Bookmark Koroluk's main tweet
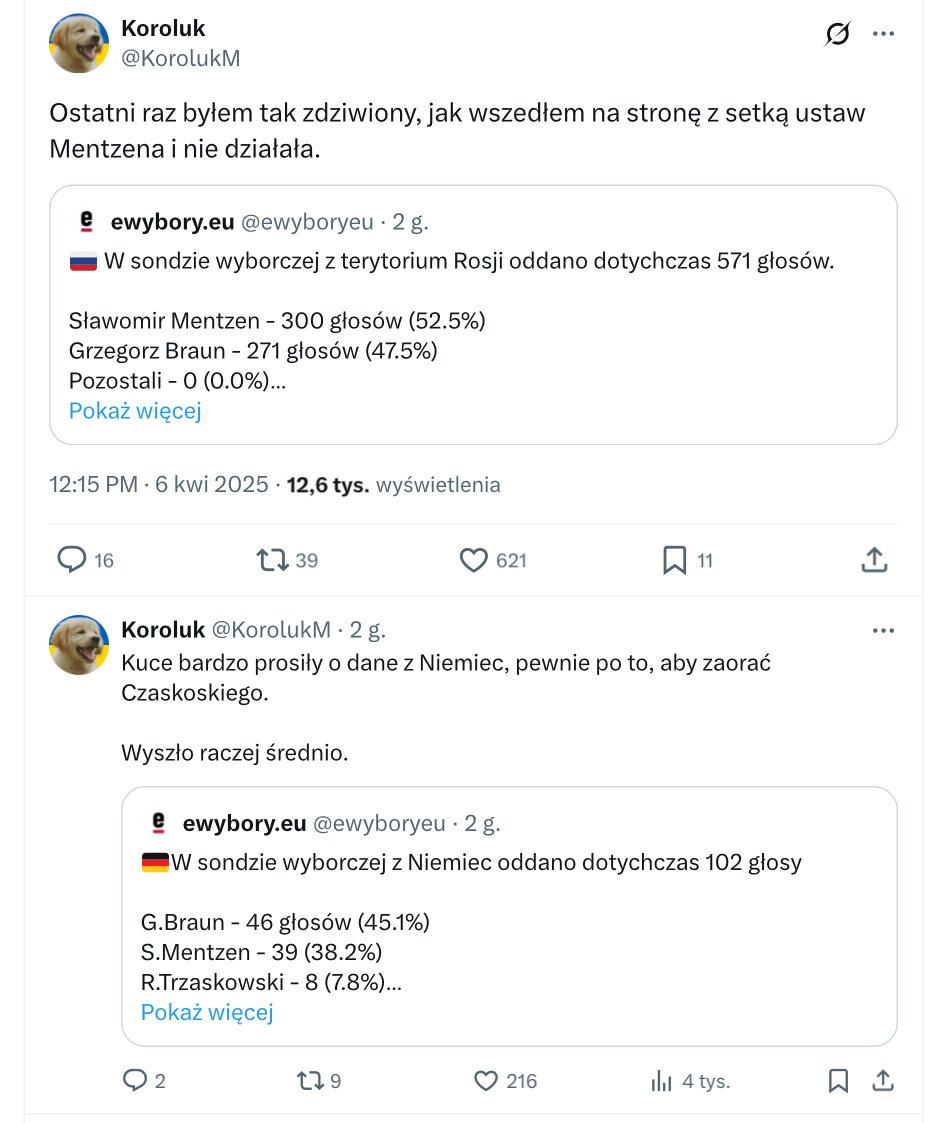This screenshot has height=1123, width=937. 676,560
